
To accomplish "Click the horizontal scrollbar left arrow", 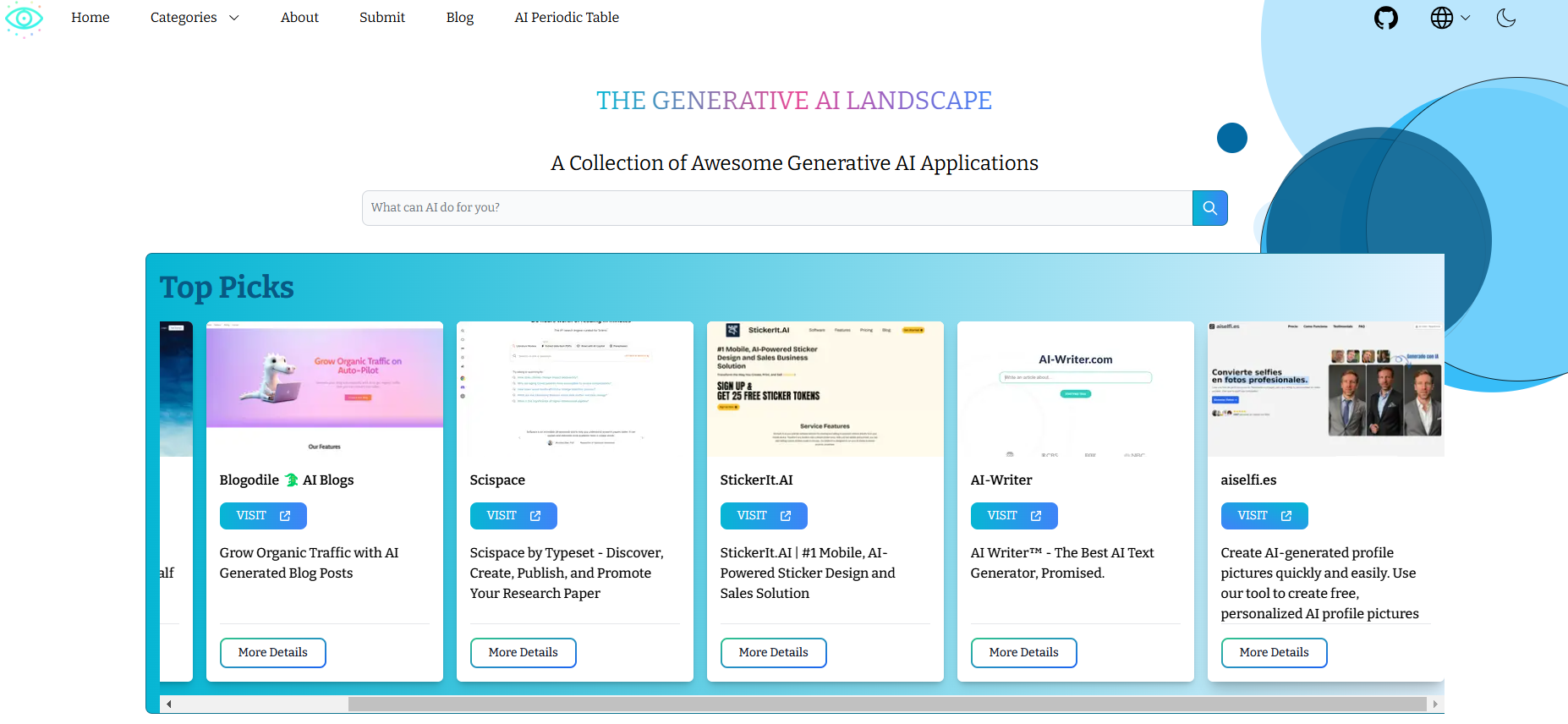I will (x=168, y=704).
